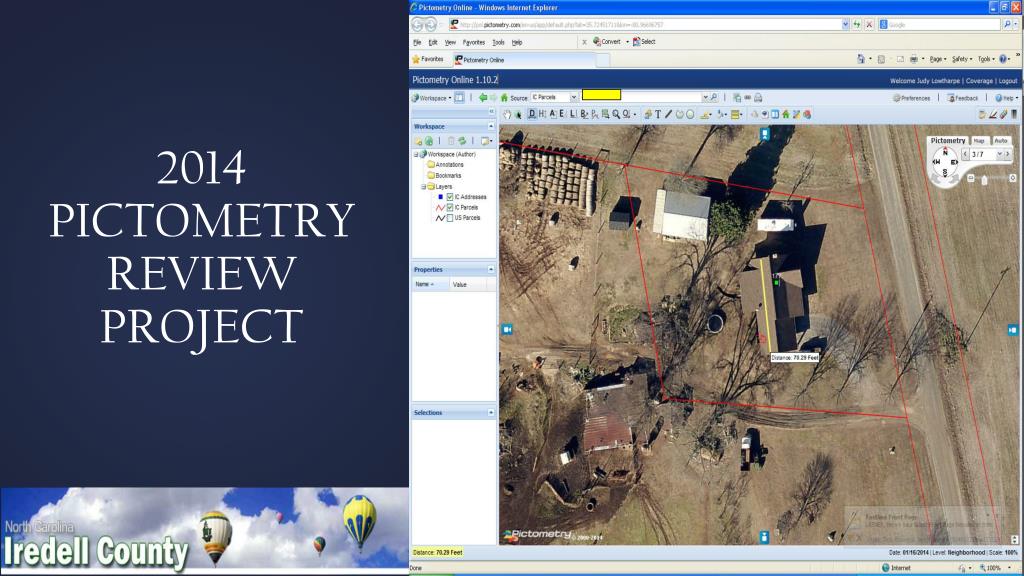Image resolution: width=1024 pixels, height=576 pixels.
Task: Click green back arrow beside Workspace button
Action: 483,98
